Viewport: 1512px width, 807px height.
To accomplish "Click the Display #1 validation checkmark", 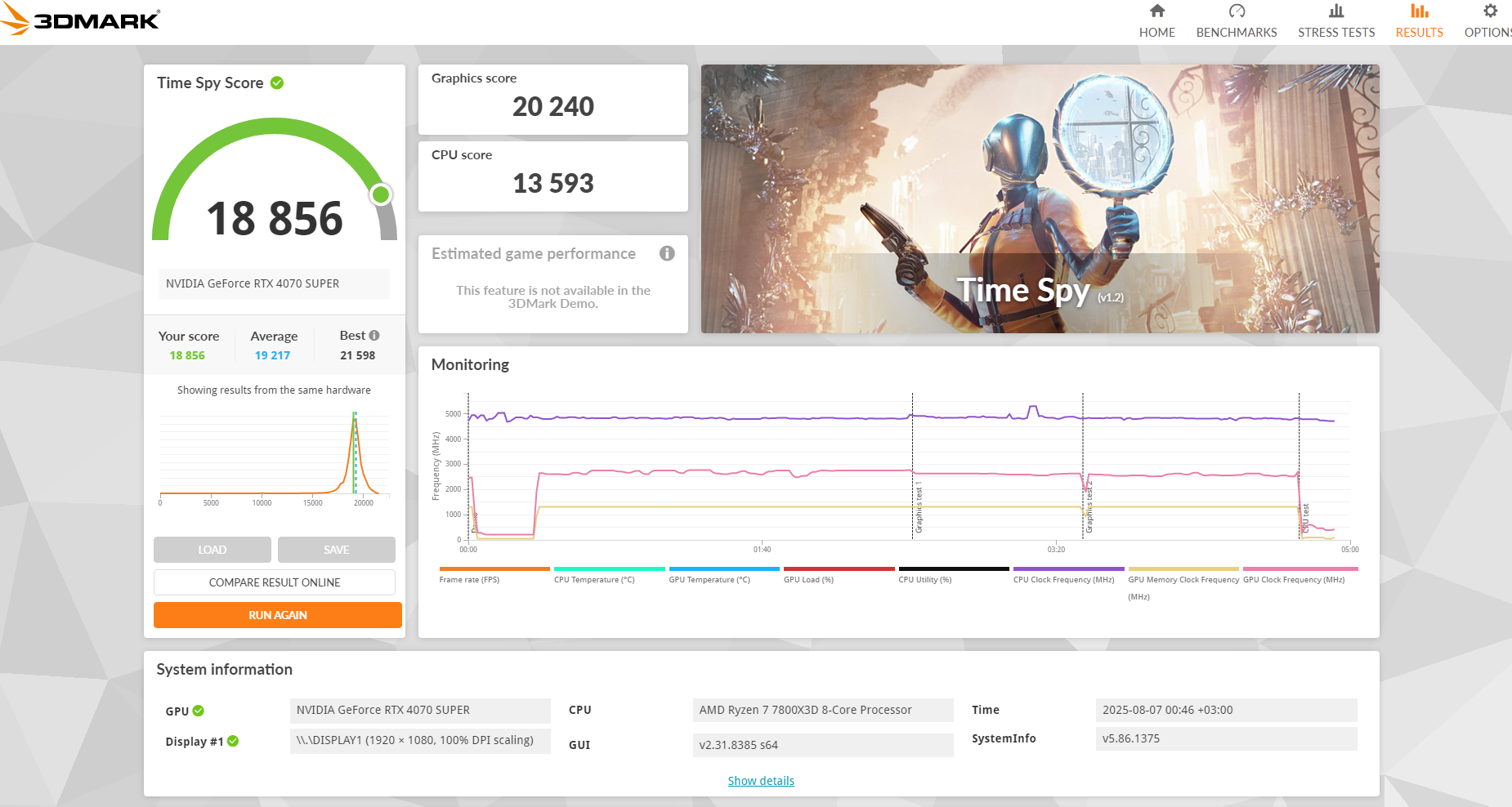I will coord(233,741).
